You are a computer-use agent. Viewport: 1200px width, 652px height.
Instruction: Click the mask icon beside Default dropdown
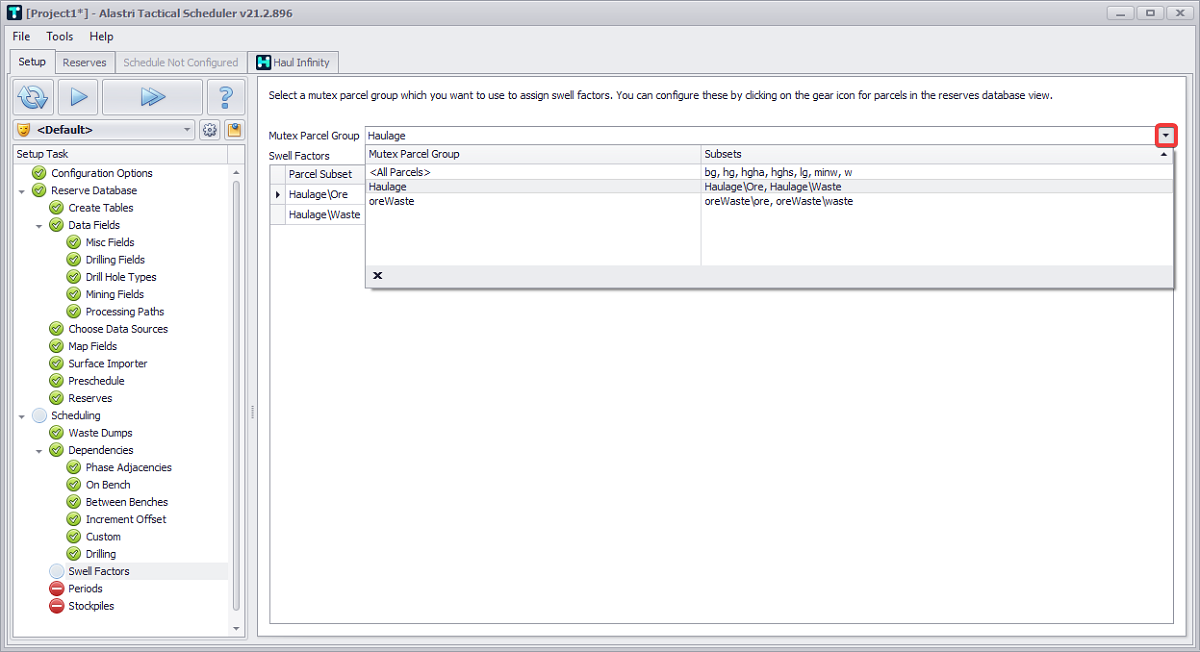24,130
